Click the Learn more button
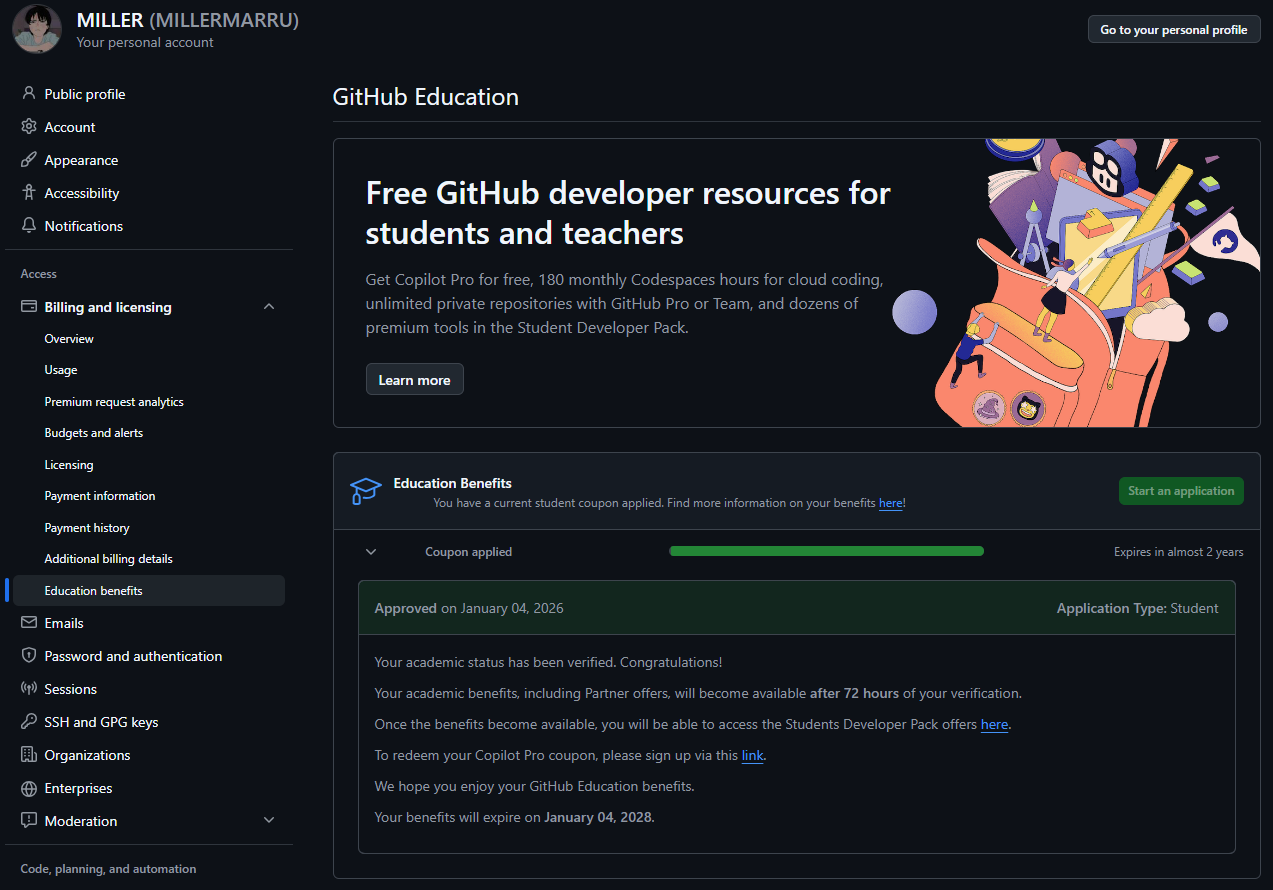 414,380
